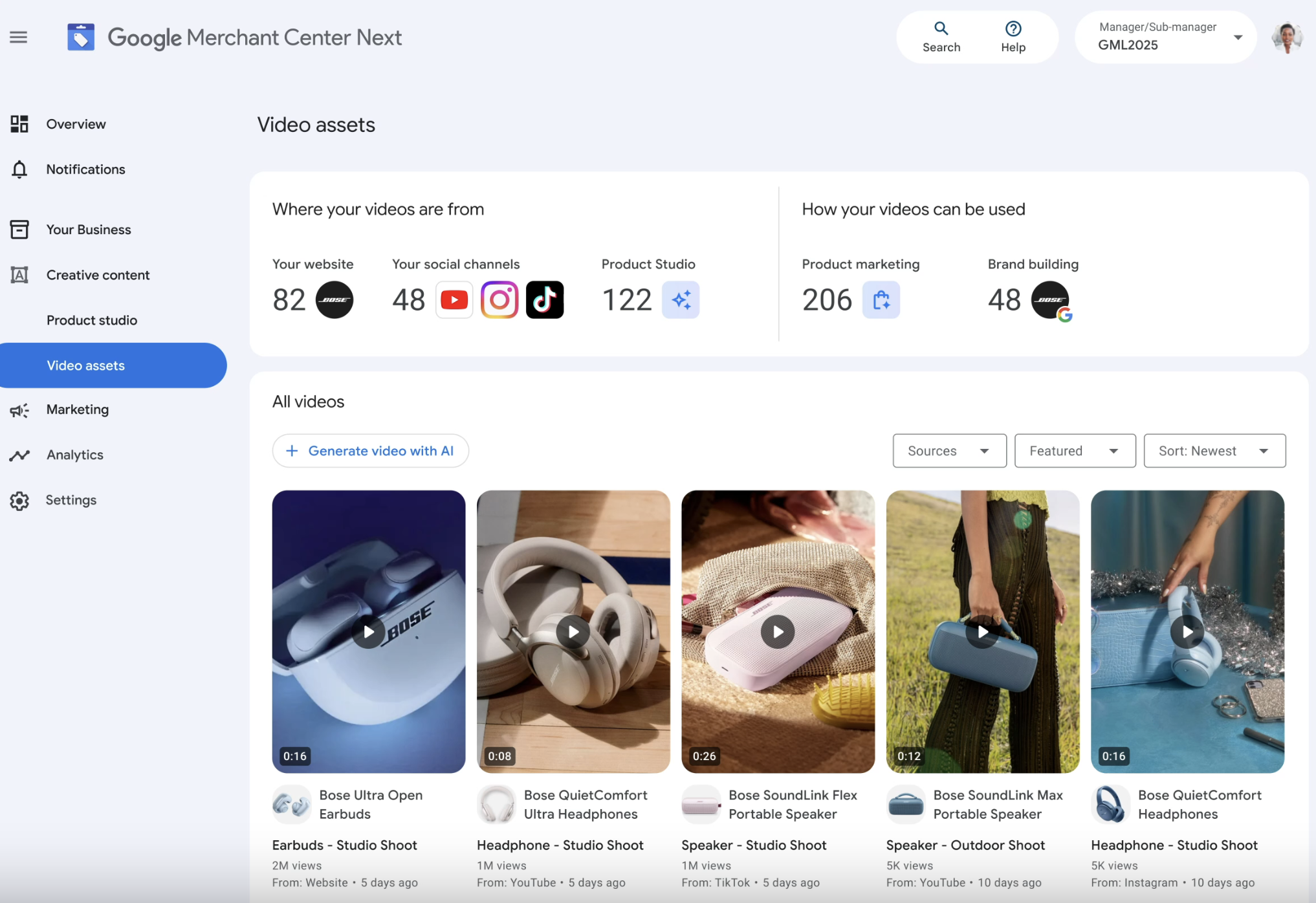Image resolution: width=1316 pixels, height=903 pixels.
Task: Click the Google Merchant Center logo icon
Action: click(x=81, y=38)
